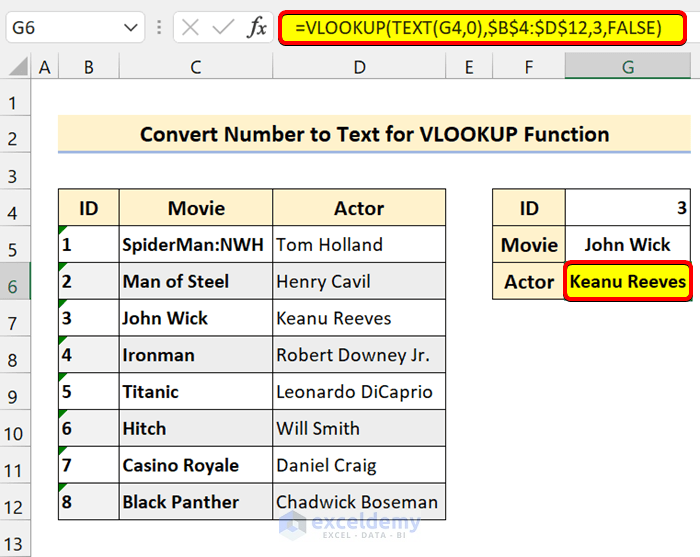
Task: Click the John Wick cell in lookup table
Action: pos(628,245)
